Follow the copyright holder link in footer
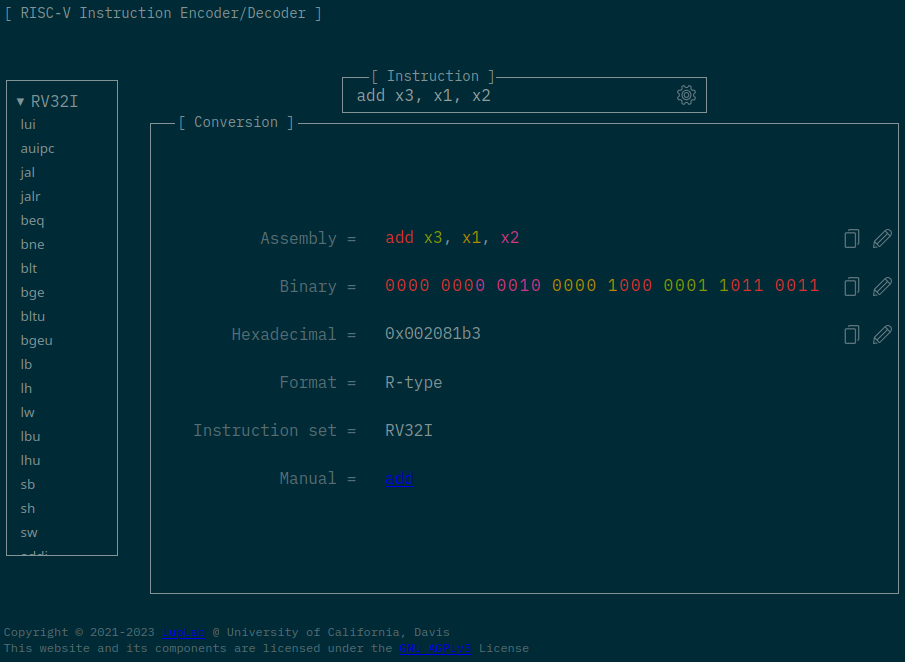Viewport: 905px width, 662px height. click(x=183, y=632)
